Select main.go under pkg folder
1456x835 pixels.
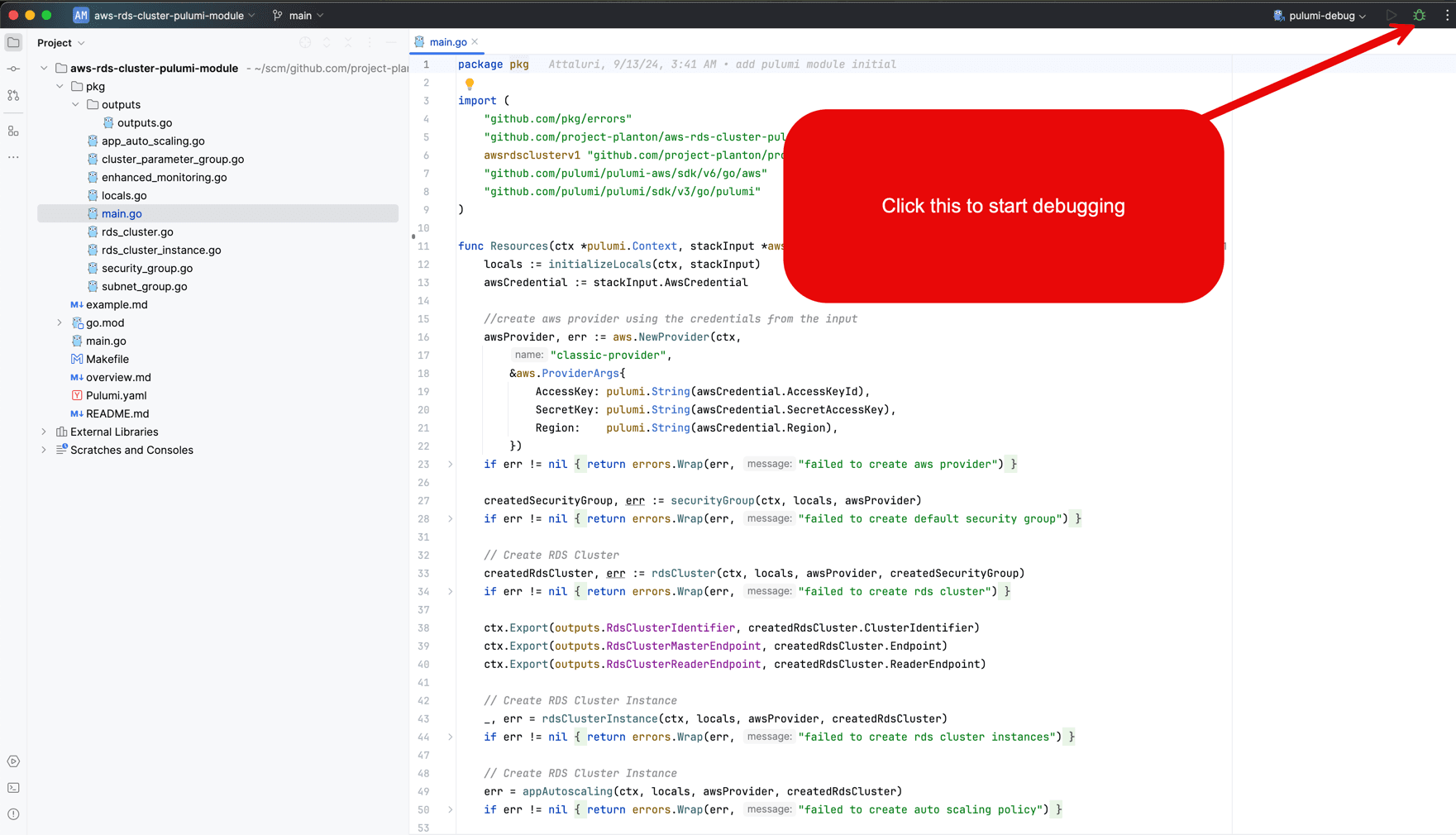122,214
